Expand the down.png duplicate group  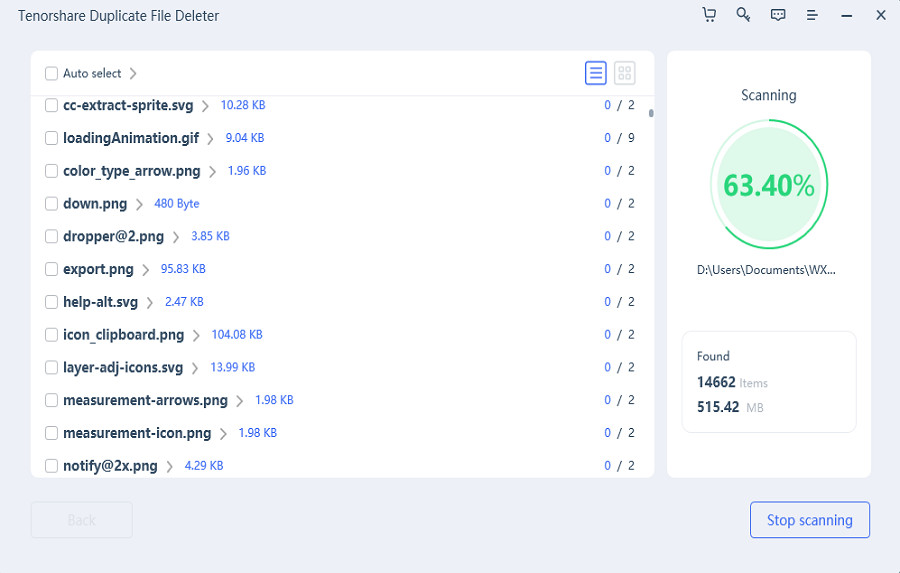tap(139, 204)
